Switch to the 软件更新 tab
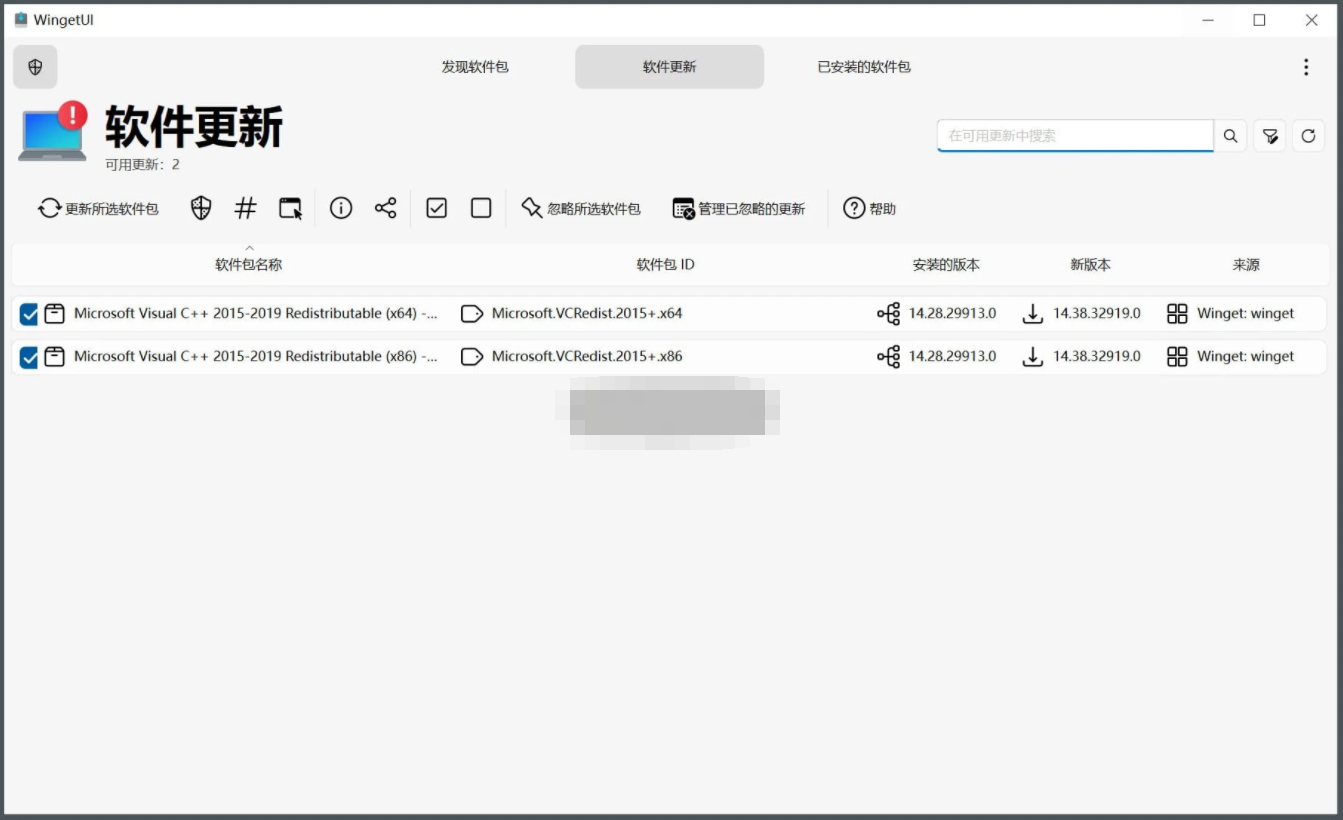Image resolution: width=1343 pixels, height=820 pixels. click(x=669, y=67)
